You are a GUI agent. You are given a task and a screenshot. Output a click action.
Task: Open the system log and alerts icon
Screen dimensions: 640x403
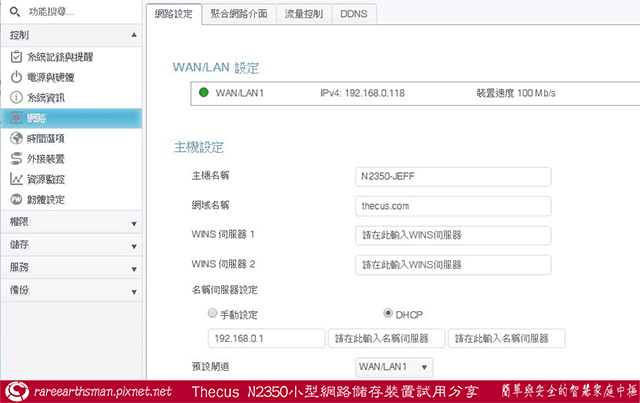pos(16,56)
